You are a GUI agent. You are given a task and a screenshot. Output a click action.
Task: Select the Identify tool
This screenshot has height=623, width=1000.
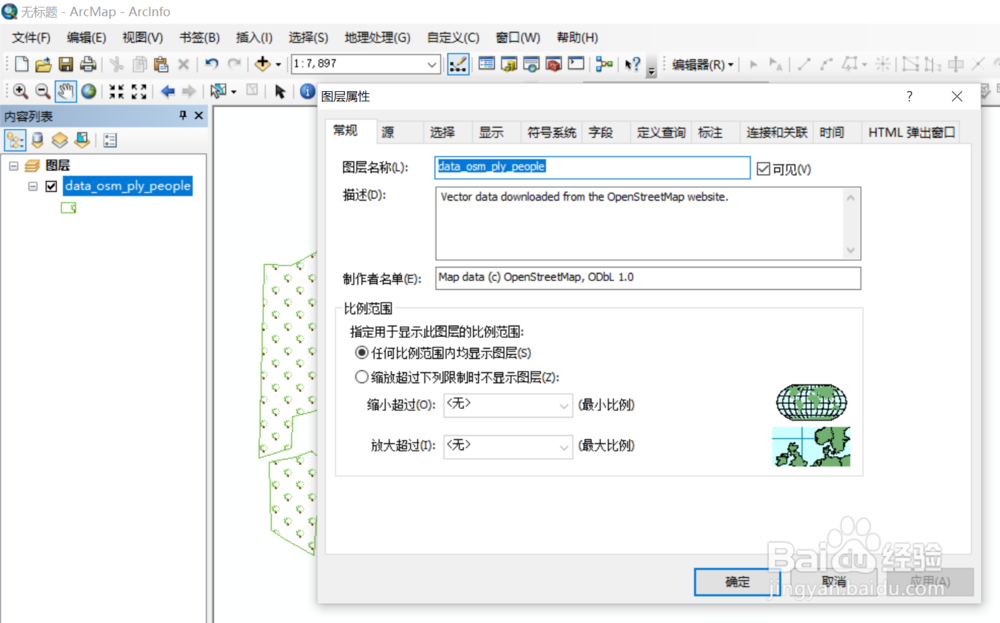[306, 91]
